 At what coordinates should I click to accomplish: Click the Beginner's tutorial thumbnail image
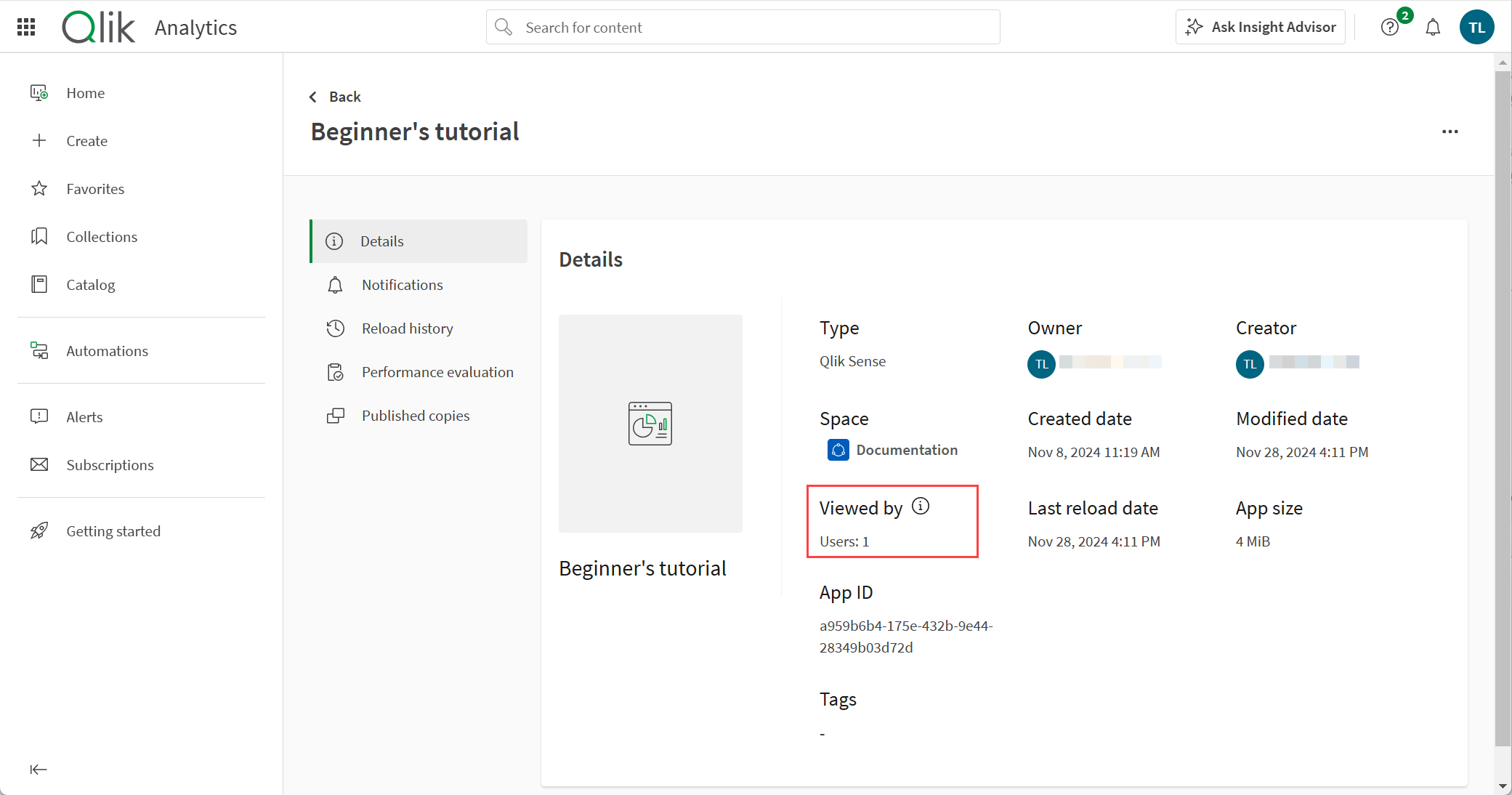coord(650,422)
